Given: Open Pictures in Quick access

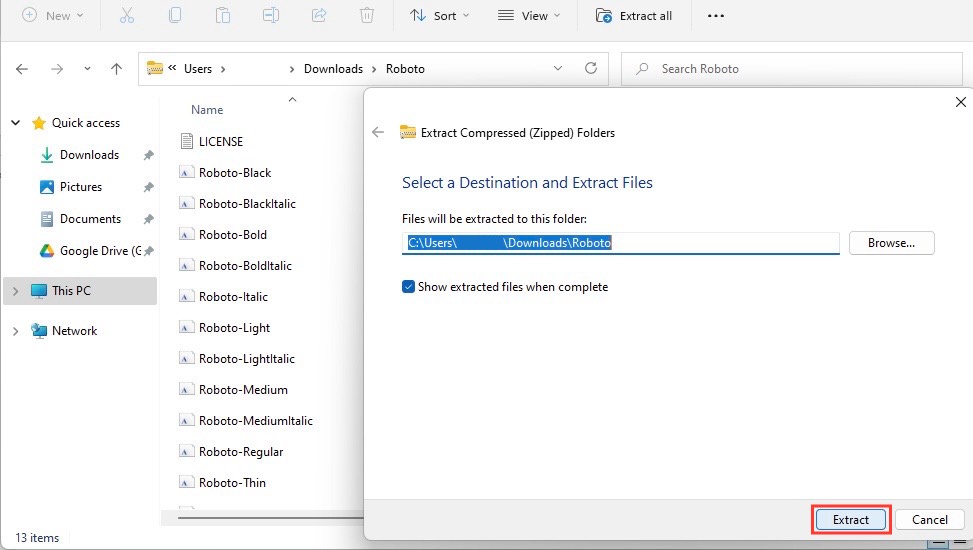Looking at the screenshot, I should (x=81, y=187).
